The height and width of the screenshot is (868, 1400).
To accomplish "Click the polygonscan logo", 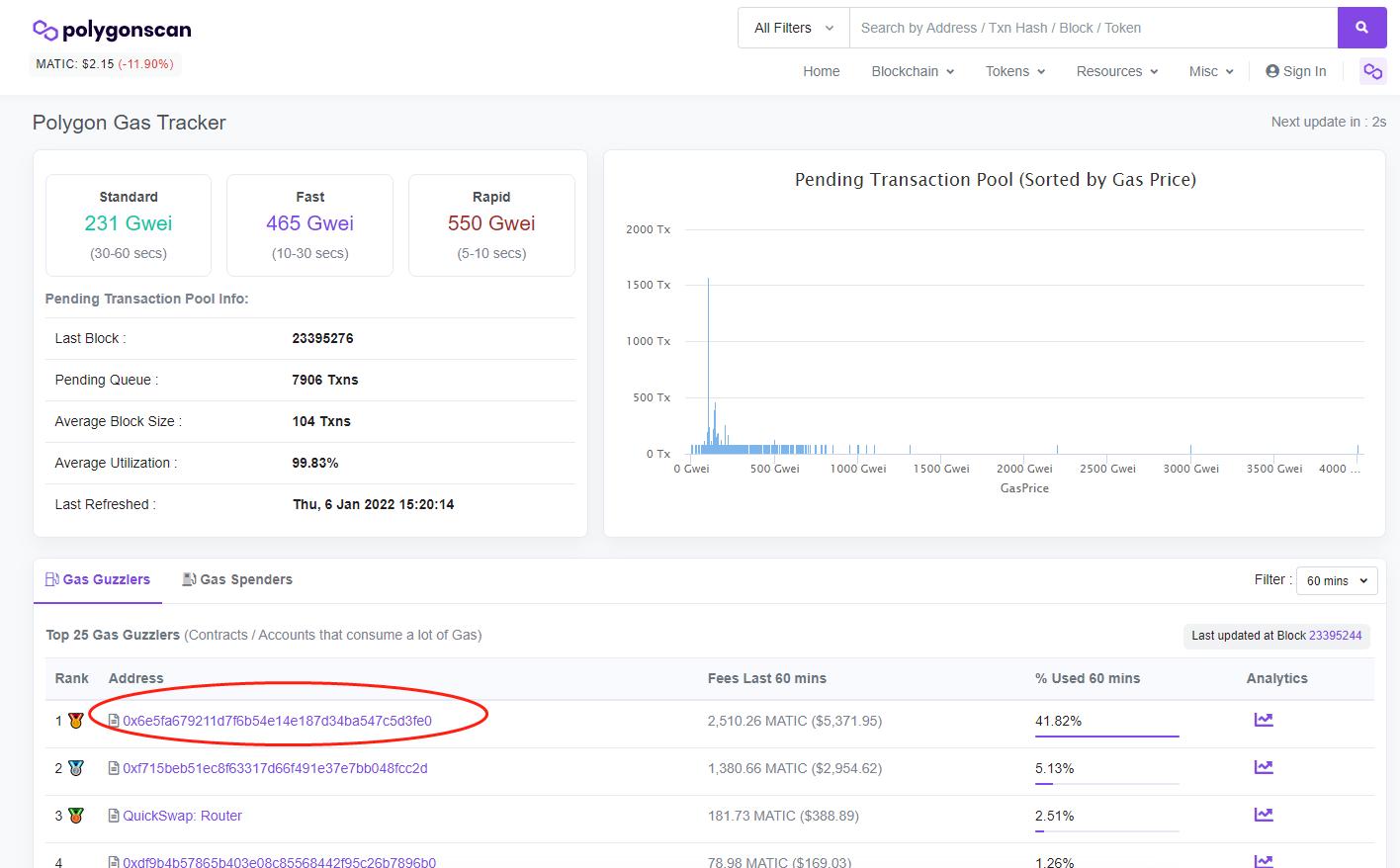I will 113,31.
